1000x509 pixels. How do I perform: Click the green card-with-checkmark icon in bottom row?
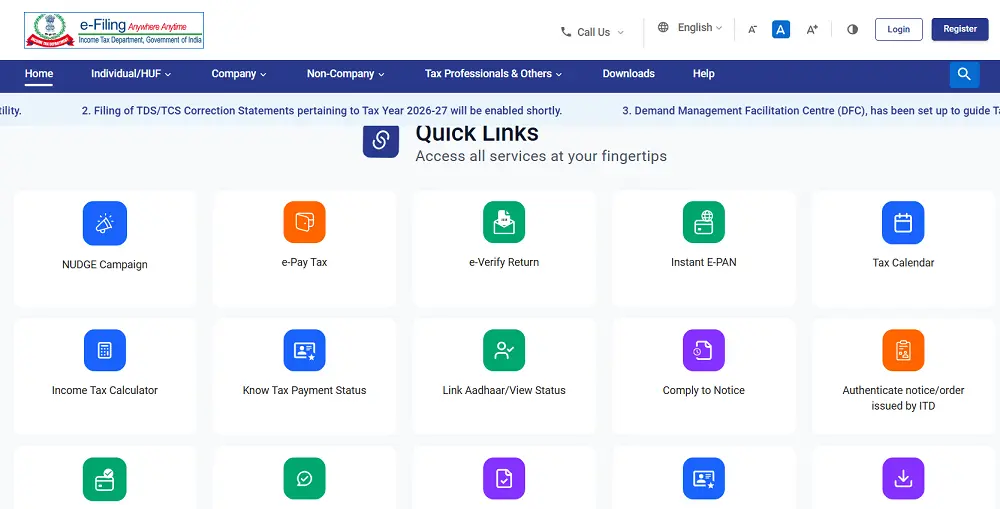pos(105,479)
